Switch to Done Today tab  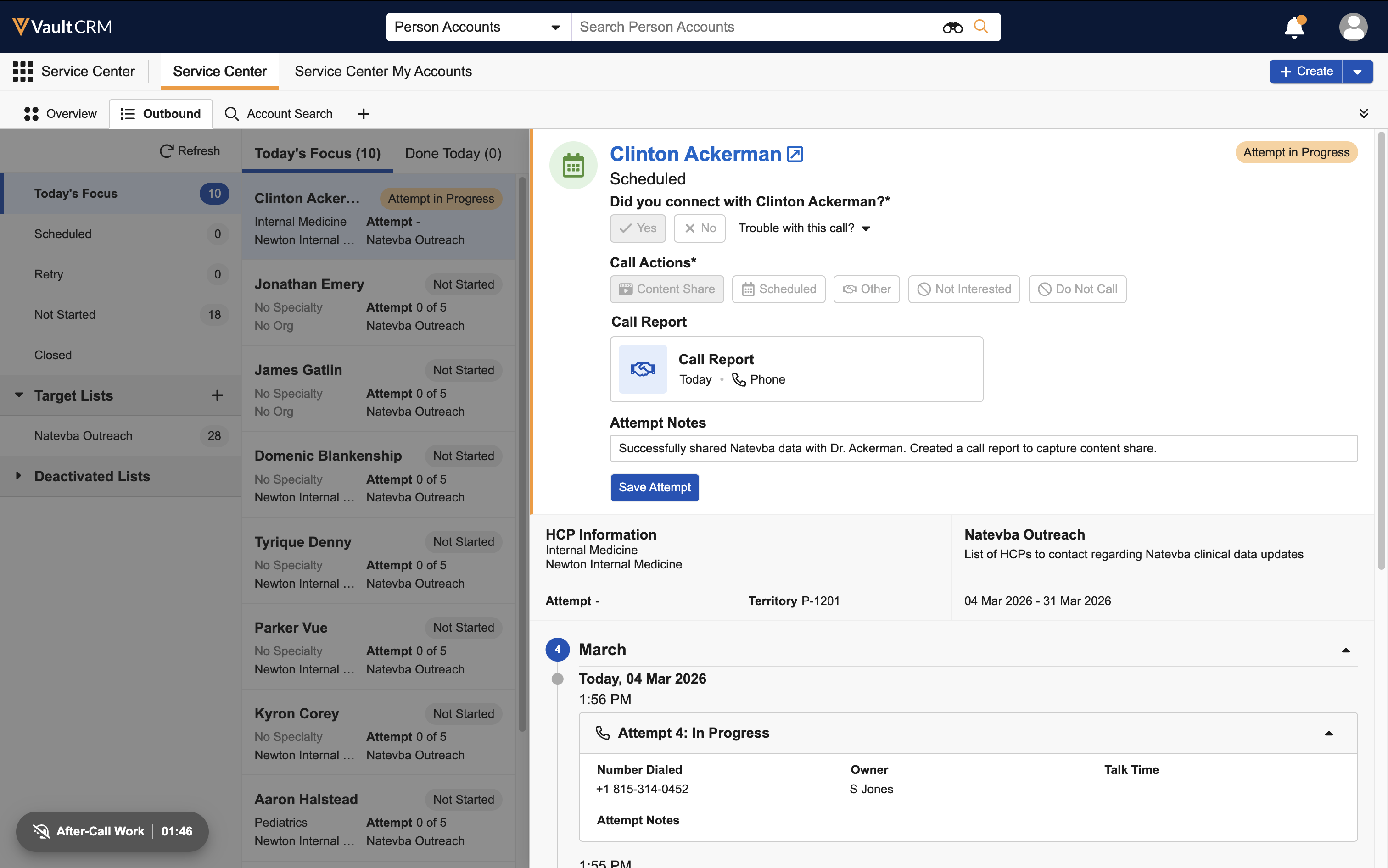[453, 153]
